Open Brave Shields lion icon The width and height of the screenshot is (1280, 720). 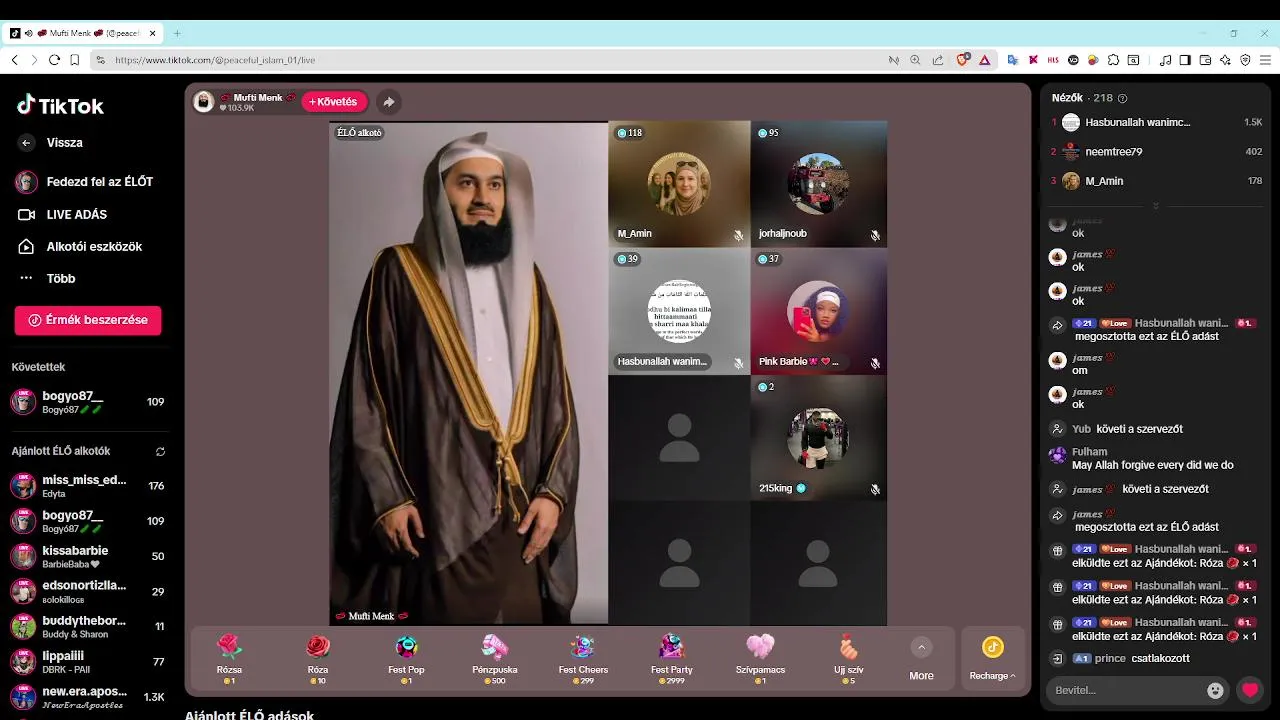(963, 60)
